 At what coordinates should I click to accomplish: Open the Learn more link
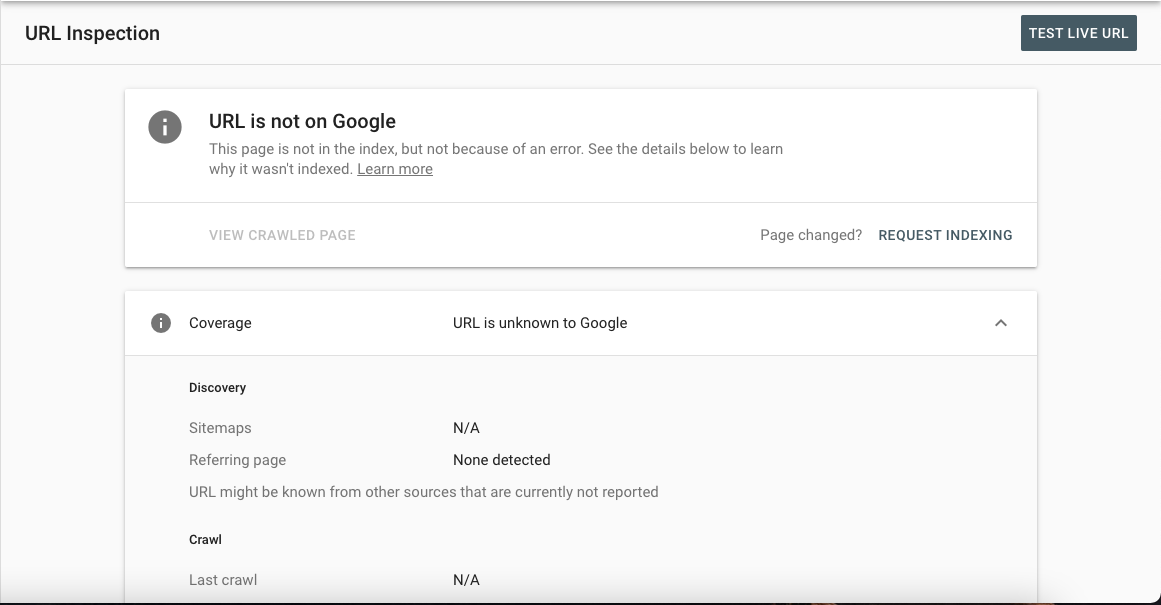[395, 169]
